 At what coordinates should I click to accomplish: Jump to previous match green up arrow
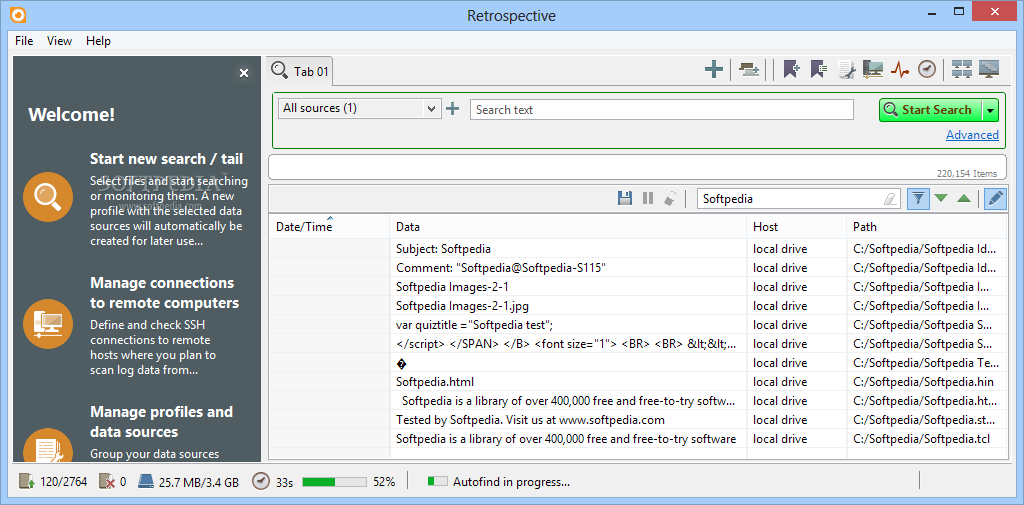964,199
